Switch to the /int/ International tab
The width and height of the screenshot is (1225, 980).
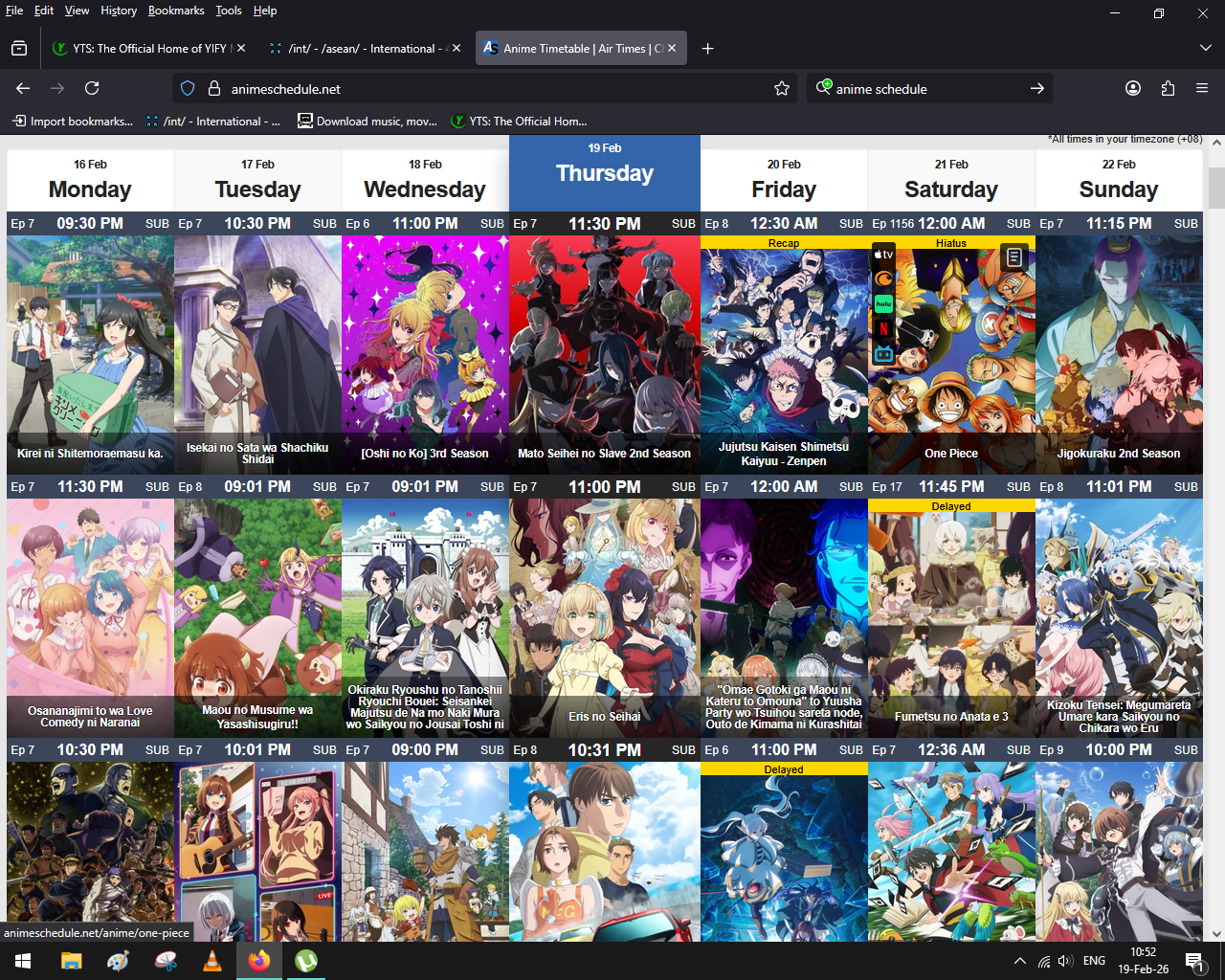click(x=364, y=48)
